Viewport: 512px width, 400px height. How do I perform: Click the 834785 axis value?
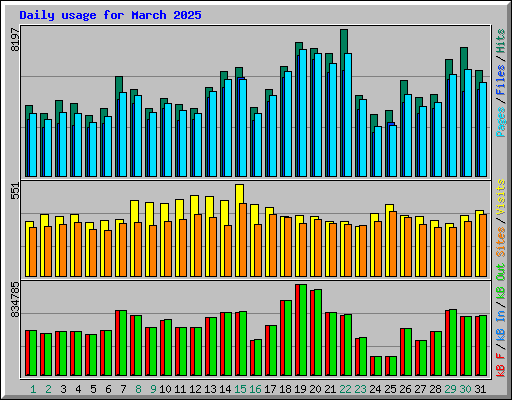[15, 300]
